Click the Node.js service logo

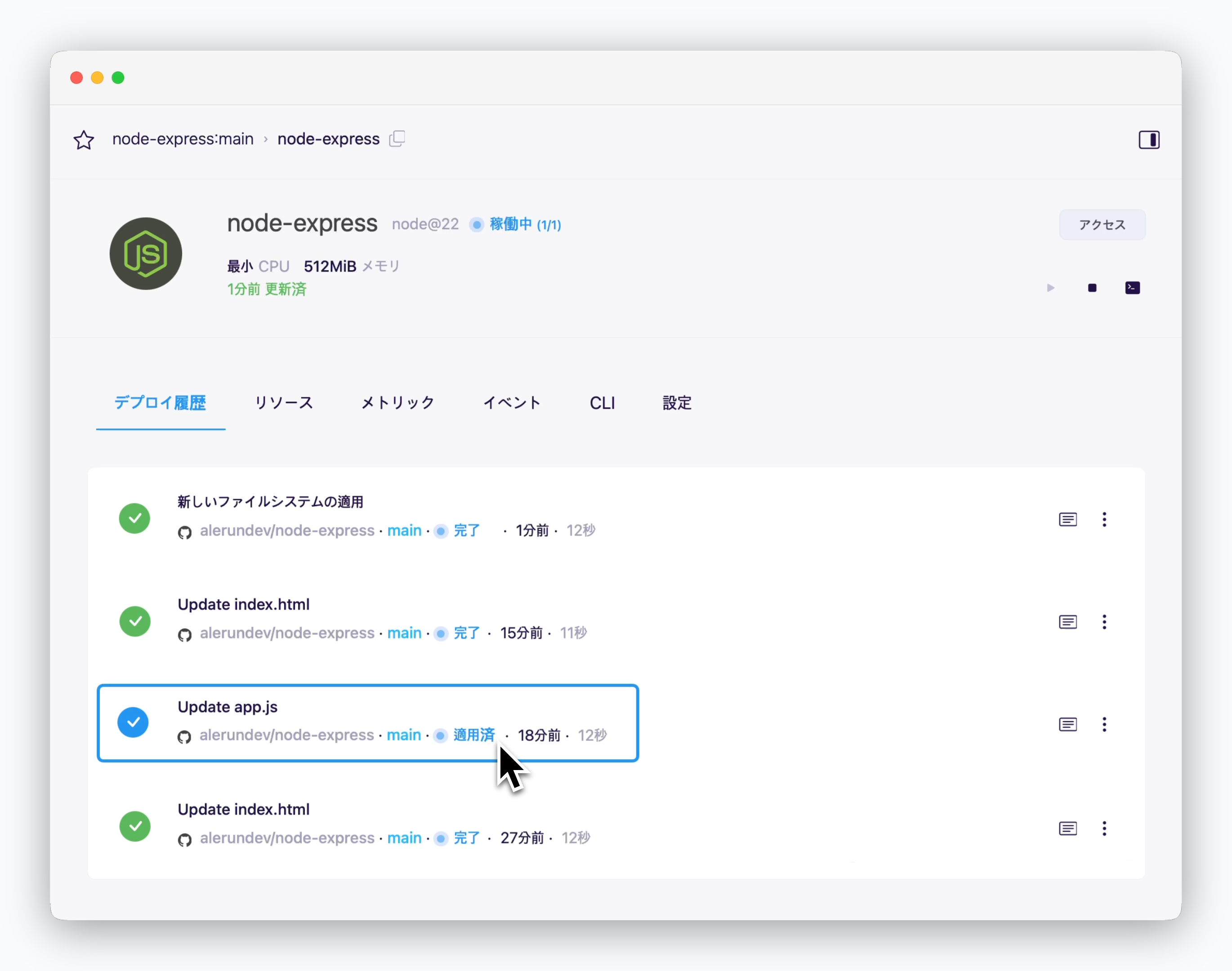[146, 254]
